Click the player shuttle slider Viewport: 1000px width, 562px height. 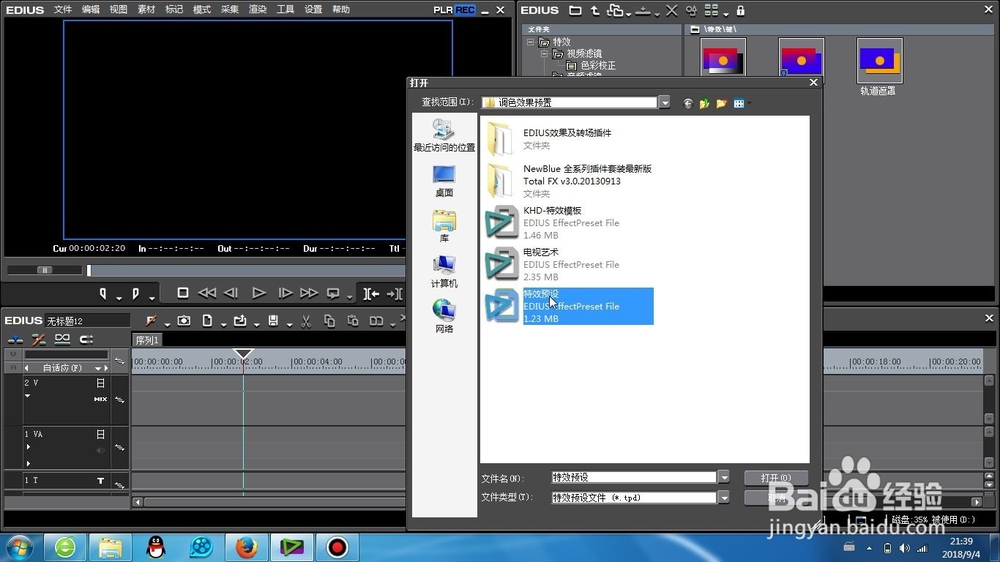pyautogui.click(x=45, y=270)
